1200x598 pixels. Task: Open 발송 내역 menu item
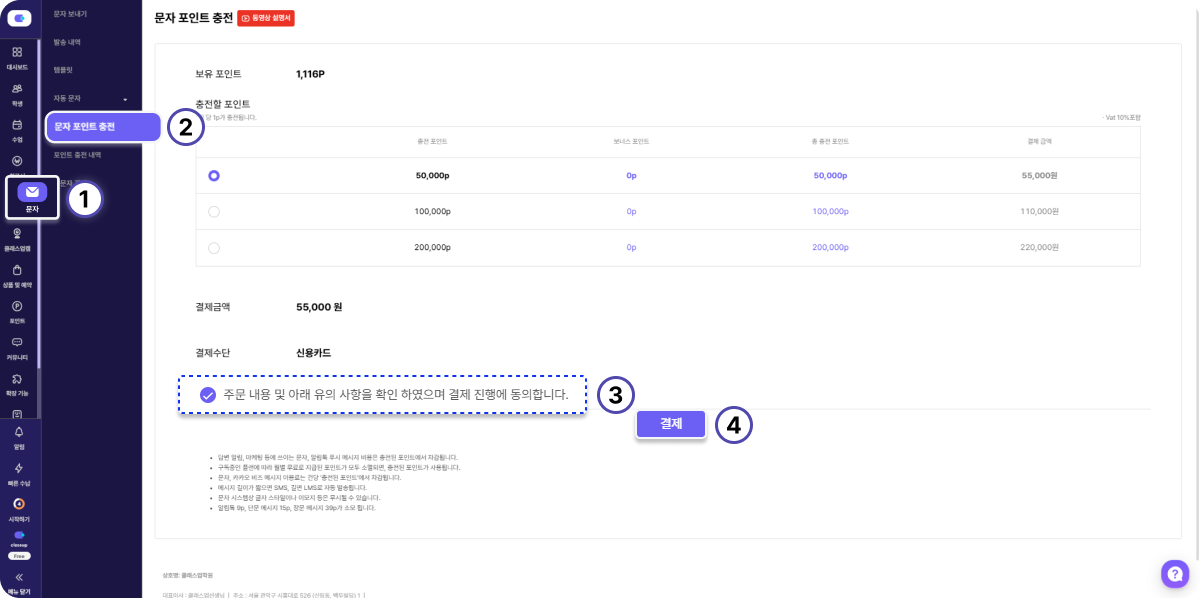67,42
